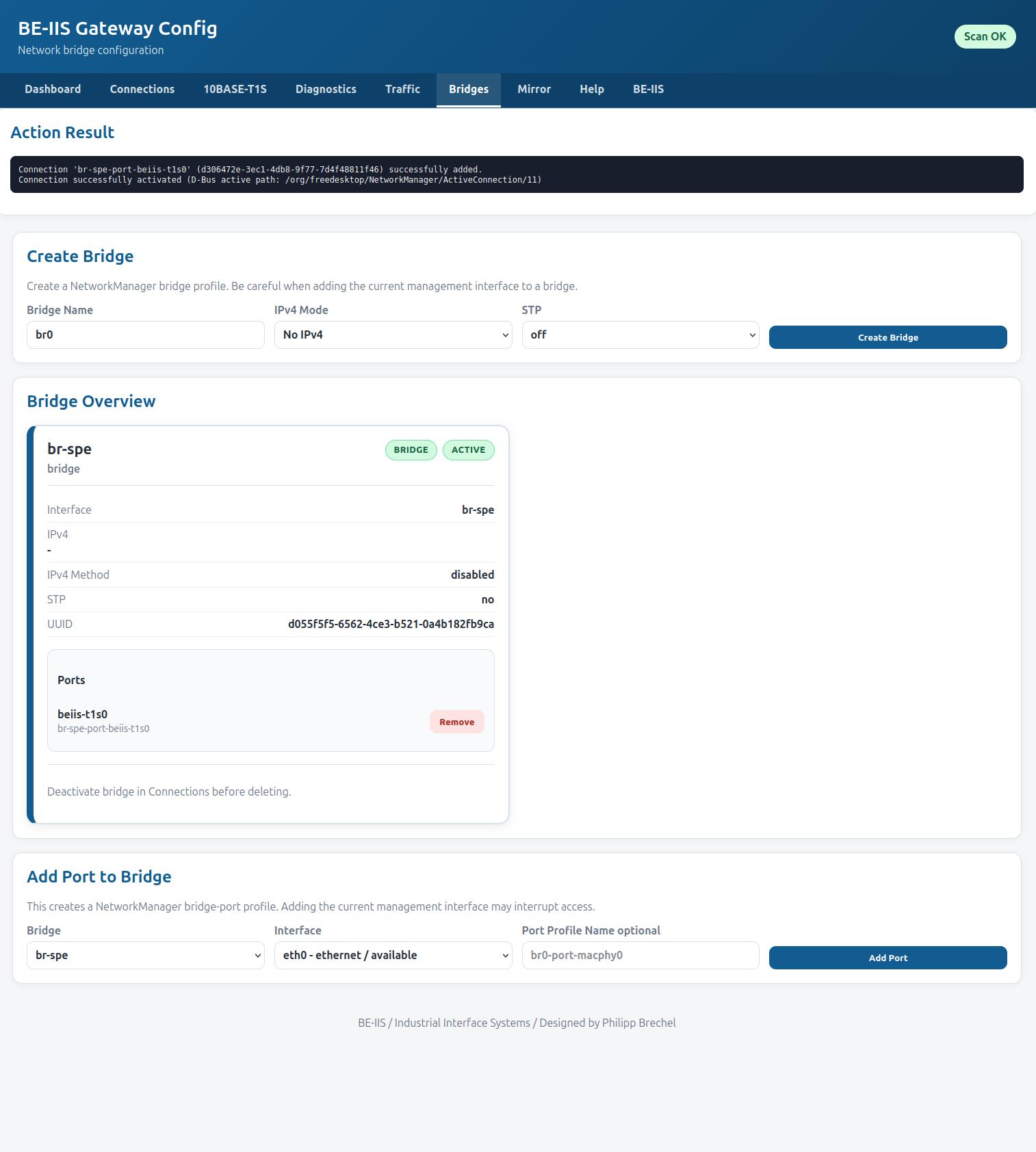Expand the IPv4 Mode dropdown
This screenshot has height=1152, width=1036.
(393, 335)
